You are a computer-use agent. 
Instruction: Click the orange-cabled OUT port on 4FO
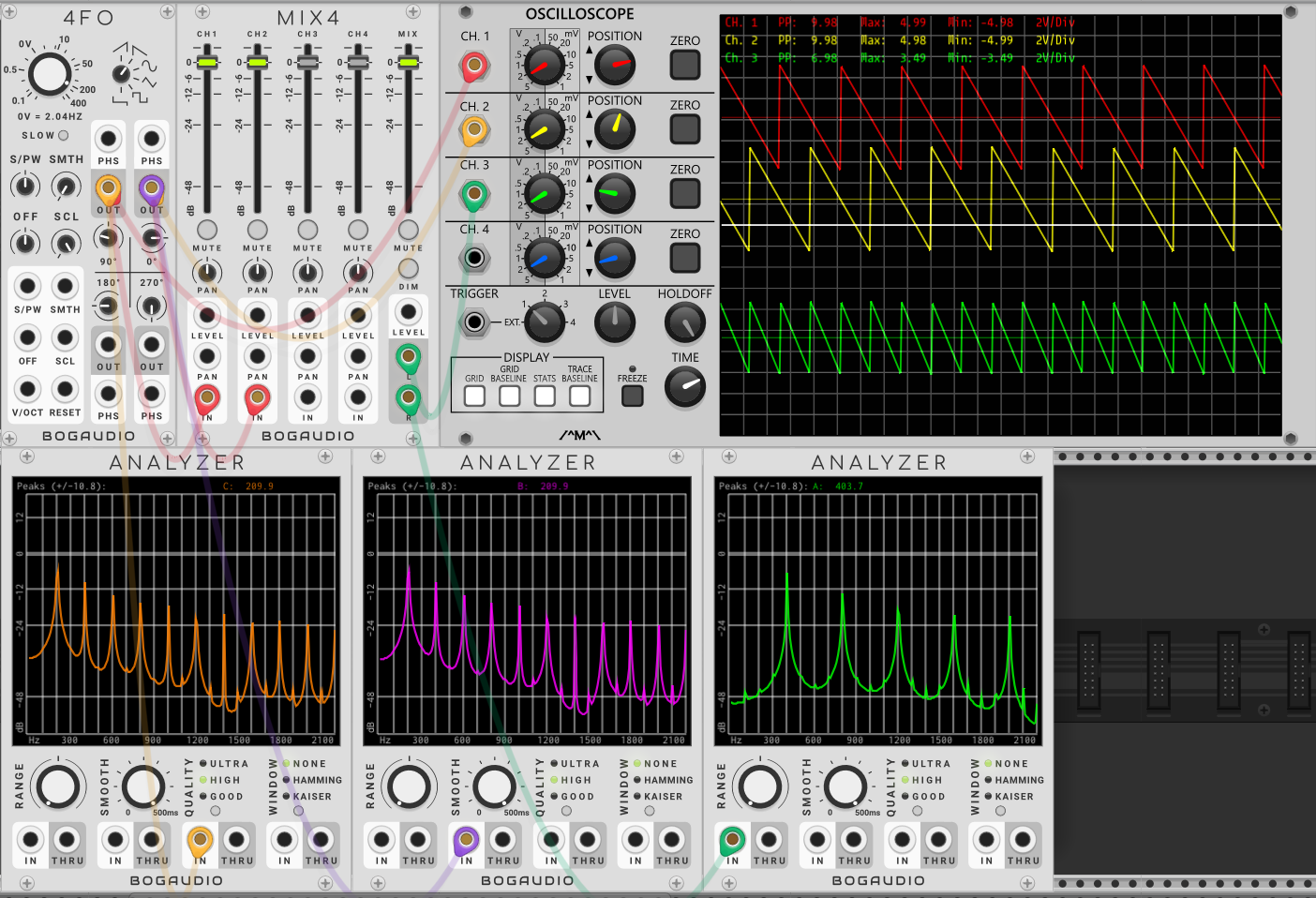109,190
